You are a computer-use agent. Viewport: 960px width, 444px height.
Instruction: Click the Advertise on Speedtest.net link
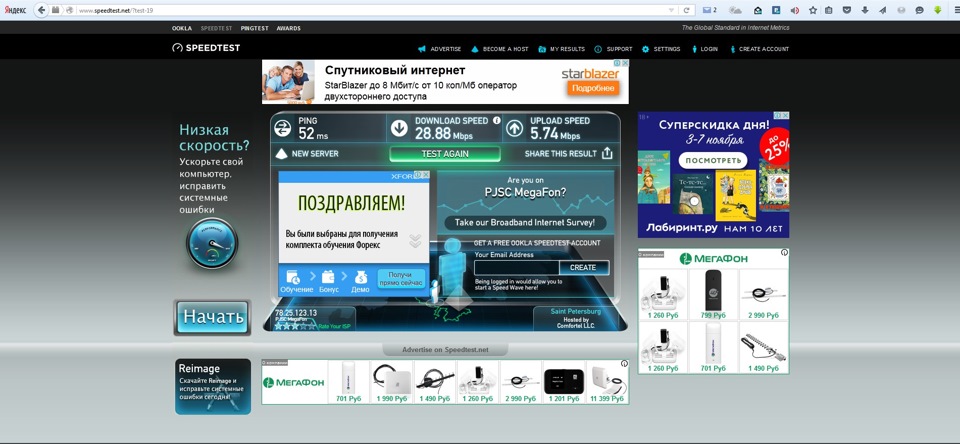[445, 350]
